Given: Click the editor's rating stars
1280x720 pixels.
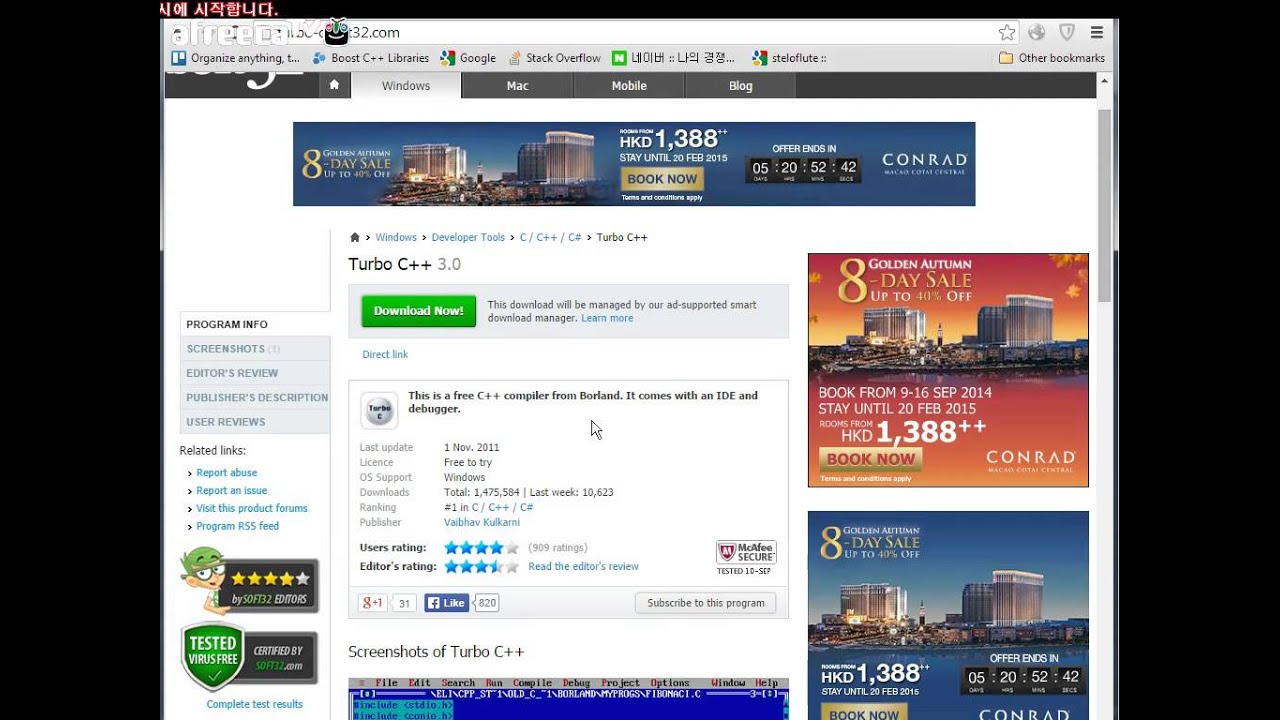Looking at the screenshot, I should tap(482, 566).
